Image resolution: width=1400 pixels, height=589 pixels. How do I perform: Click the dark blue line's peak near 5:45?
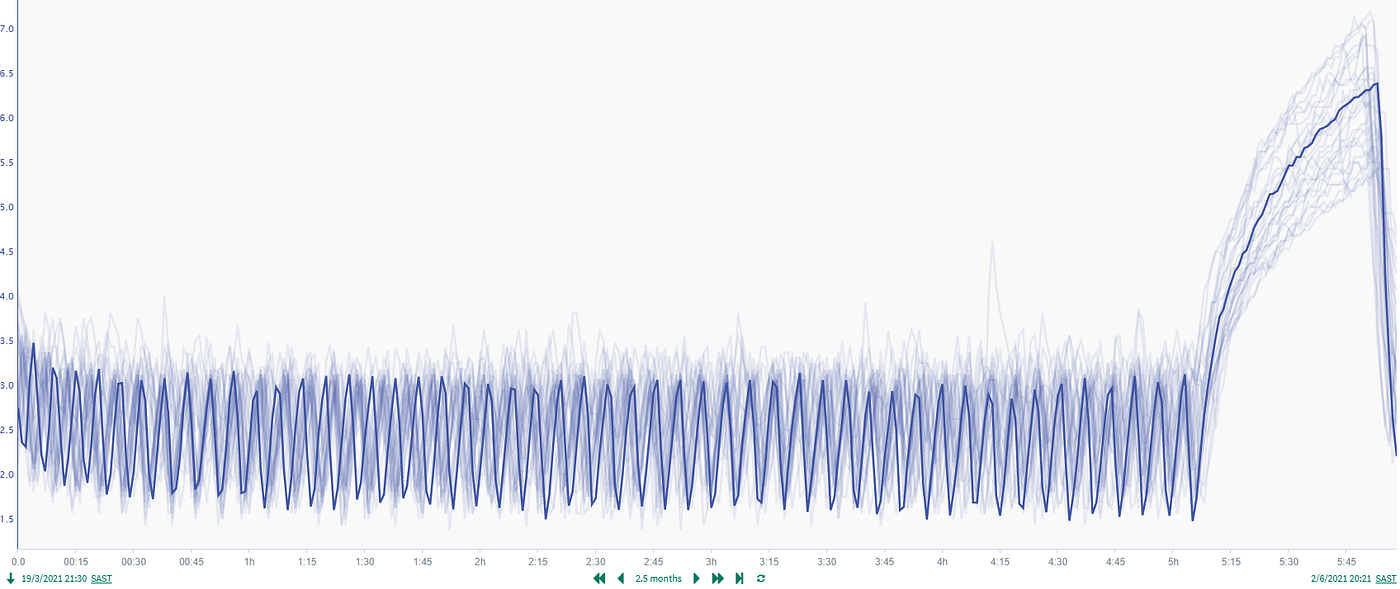click(x=1377, y=84)
